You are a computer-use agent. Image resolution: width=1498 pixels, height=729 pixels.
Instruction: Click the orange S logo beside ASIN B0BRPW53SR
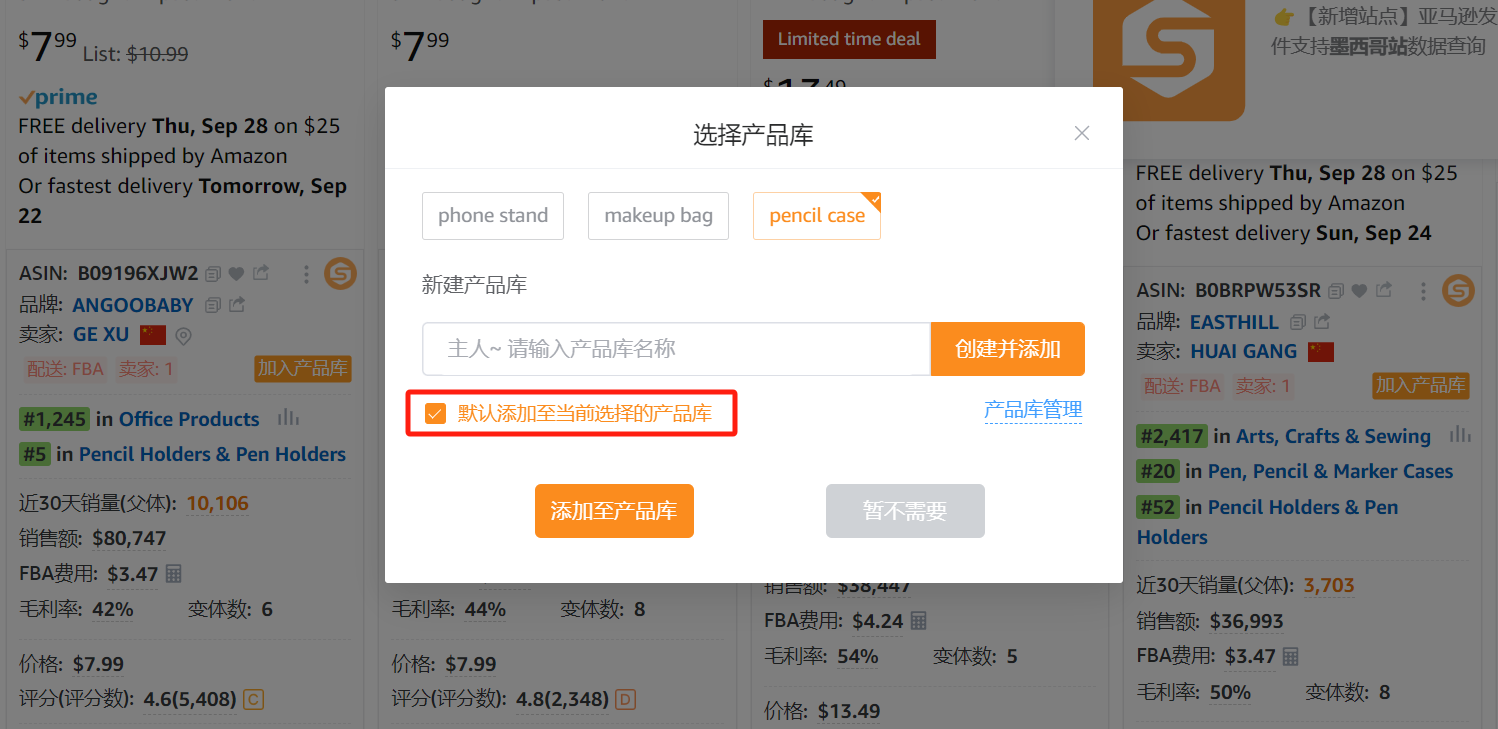point(1458,291)
